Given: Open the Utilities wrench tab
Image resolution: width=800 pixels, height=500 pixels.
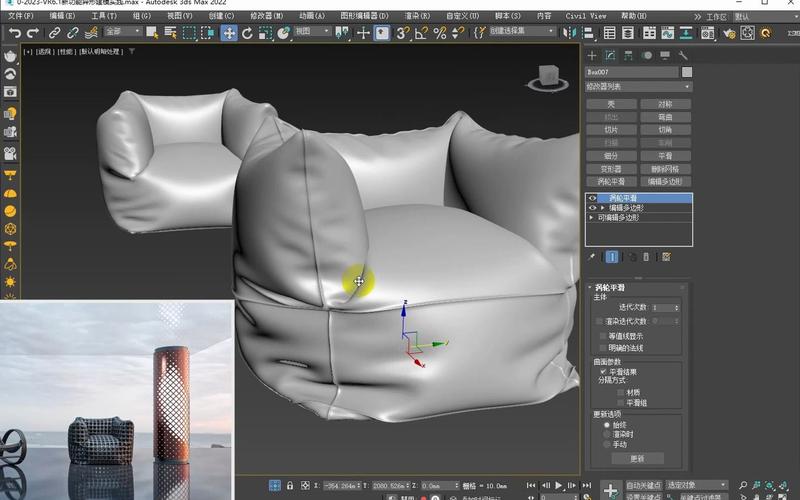Looking at the screenshot, I should pyautogui.click(x=683, y=55).
